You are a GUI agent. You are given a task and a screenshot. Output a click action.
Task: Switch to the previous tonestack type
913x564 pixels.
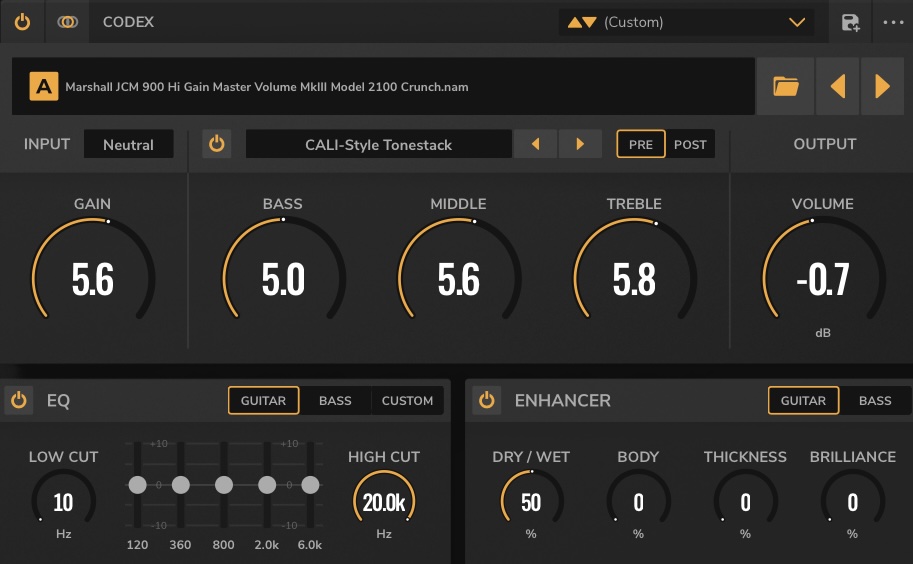[535, 144]
